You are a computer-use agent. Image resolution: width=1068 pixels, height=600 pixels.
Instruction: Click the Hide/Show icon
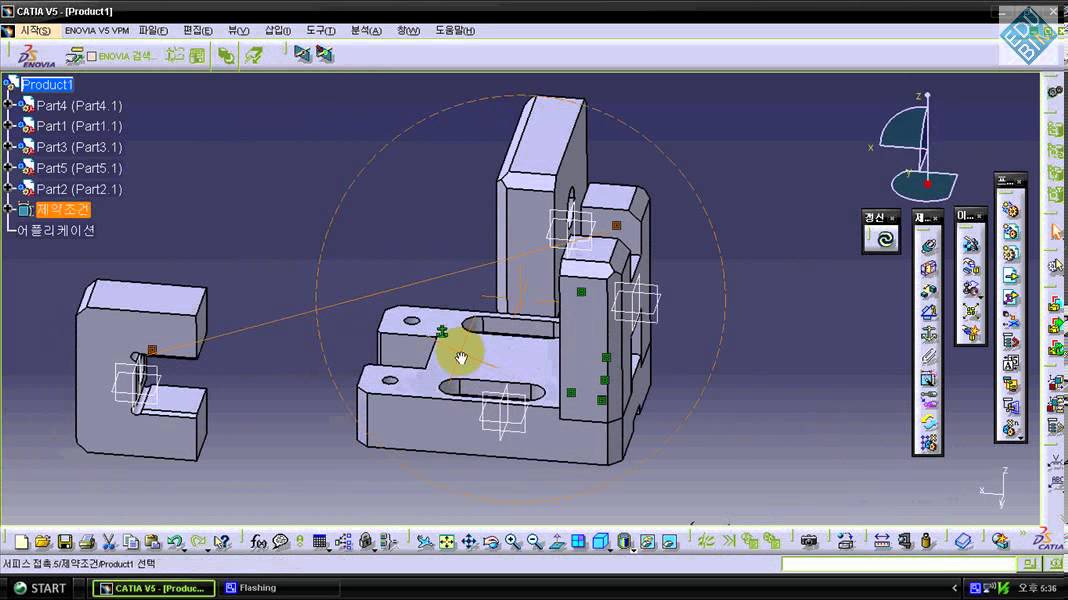(648, 541)
